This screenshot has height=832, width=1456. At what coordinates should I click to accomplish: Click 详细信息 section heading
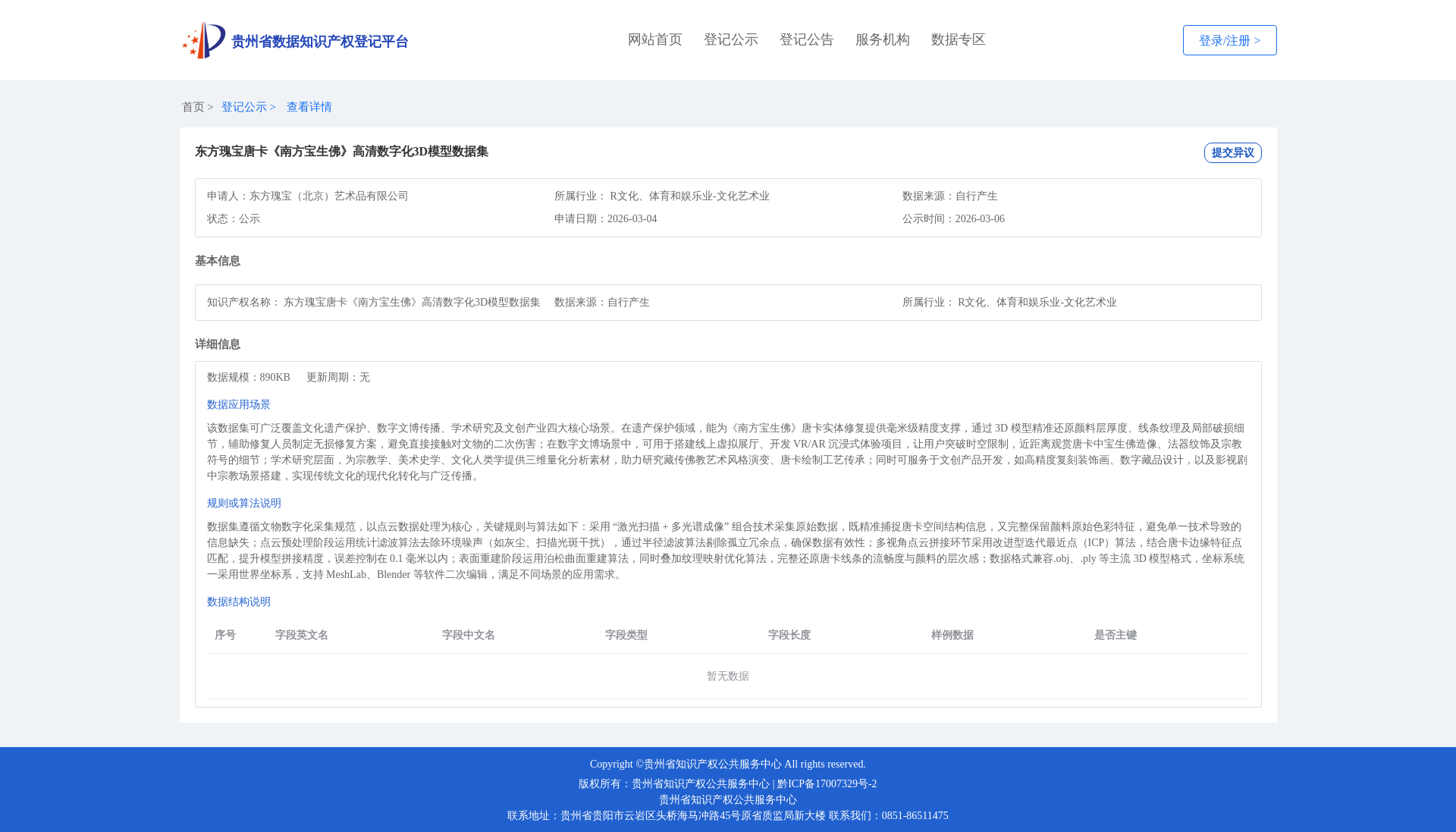(x=218, y=344)
